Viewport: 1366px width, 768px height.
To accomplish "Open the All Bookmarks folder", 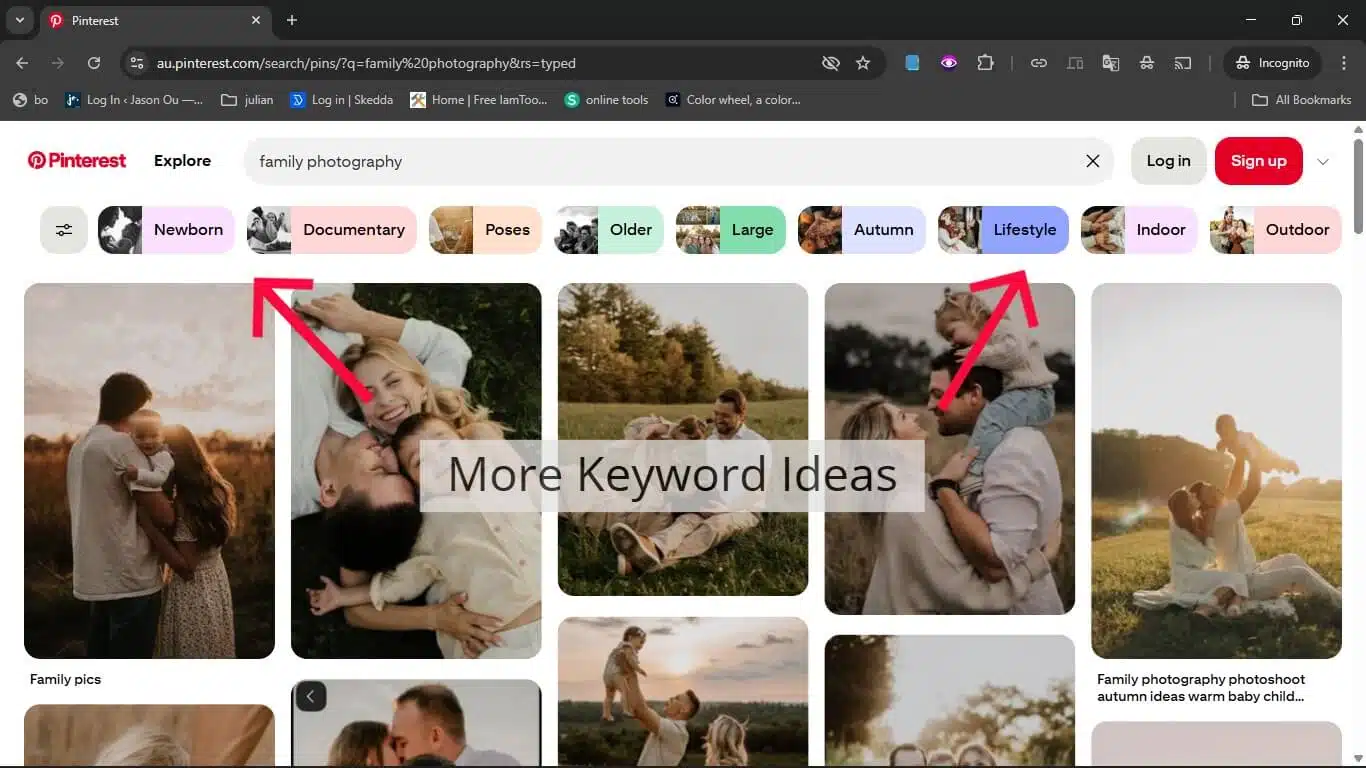I will click(x=1301, y=100).
